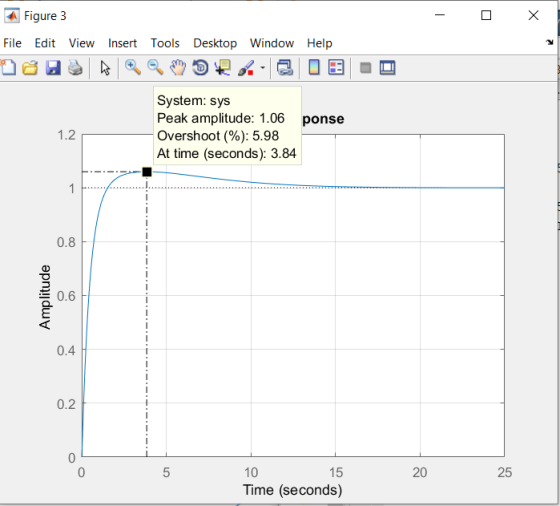This screenshot has height=506, width=560.
Task: Enable the Data Cursor tool
Action: pyautogui.click(x=223, y=67)
